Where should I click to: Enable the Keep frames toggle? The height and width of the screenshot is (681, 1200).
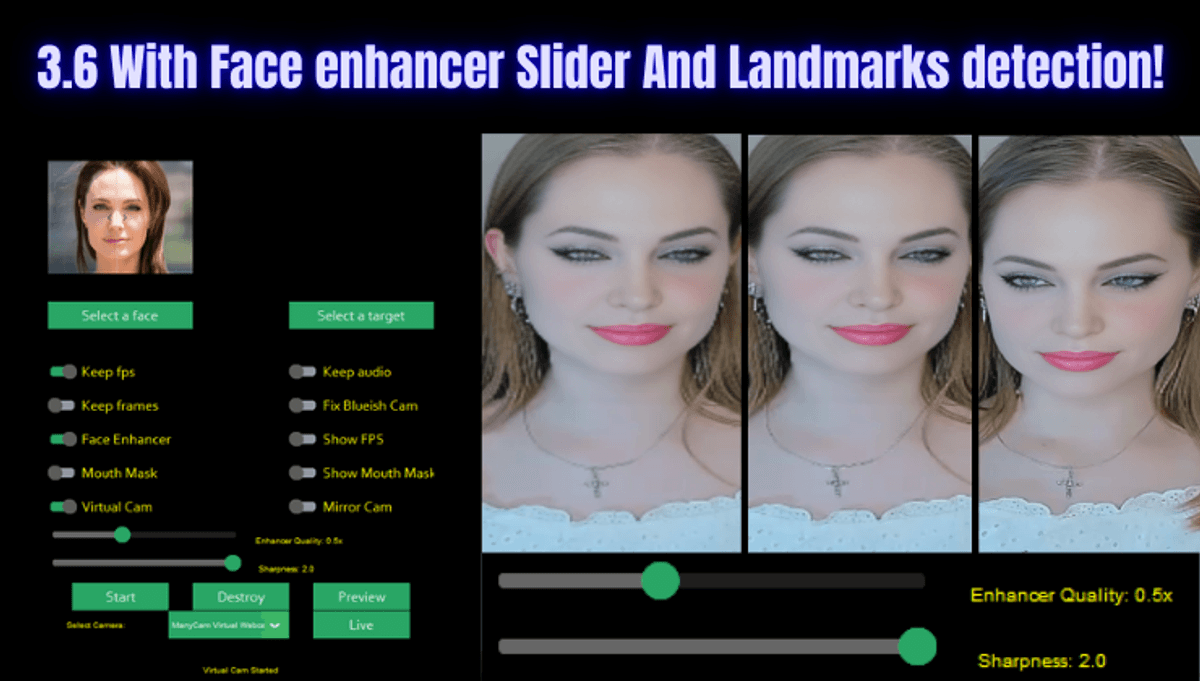(61, 406)
